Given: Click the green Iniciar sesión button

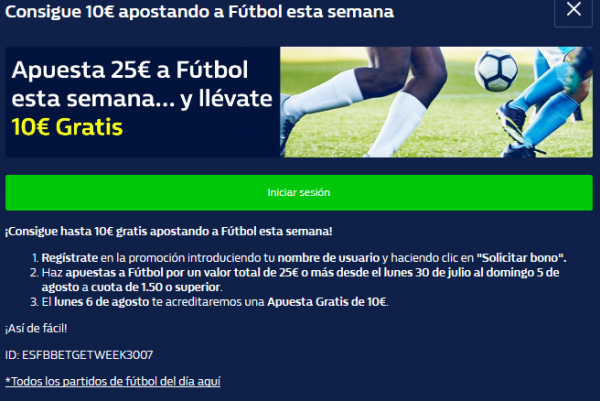Looking at the screenshot, I should pyautogui.click(x=299, y=192).
